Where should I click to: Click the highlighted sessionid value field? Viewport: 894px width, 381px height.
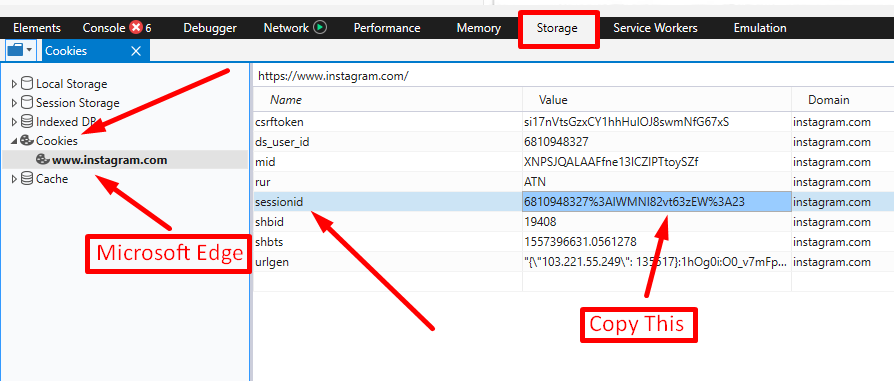[657, 201]
